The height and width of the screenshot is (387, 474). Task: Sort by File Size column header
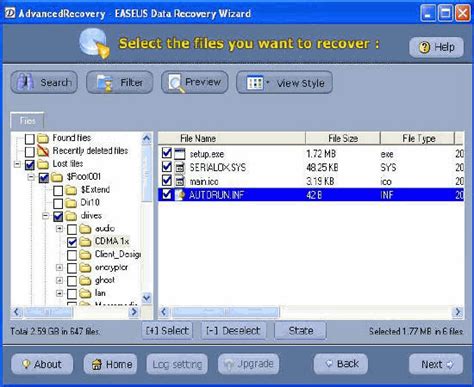pyautogui.click(x=343, y=138)
